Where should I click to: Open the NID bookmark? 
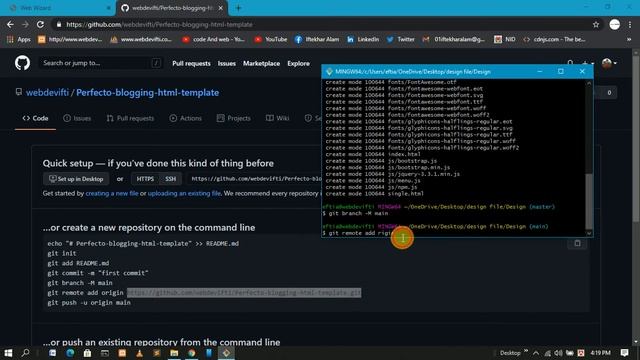pos(504,39)
